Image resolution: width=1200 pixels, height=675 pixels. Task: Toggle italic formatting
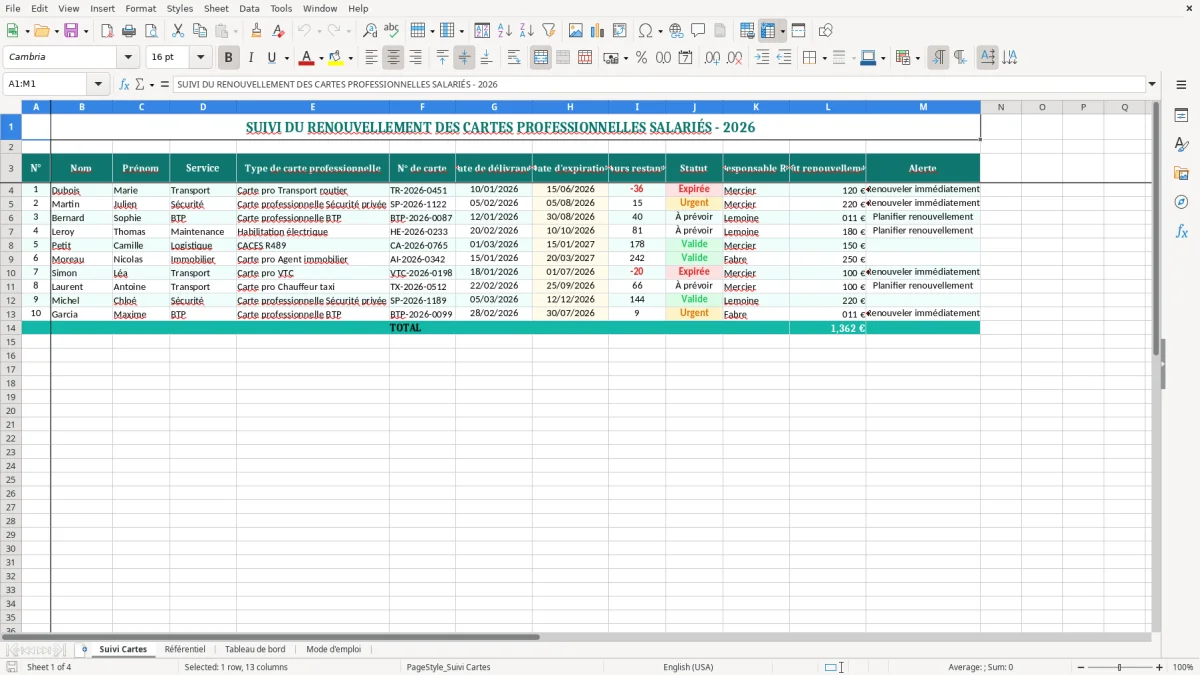(250, 58)
